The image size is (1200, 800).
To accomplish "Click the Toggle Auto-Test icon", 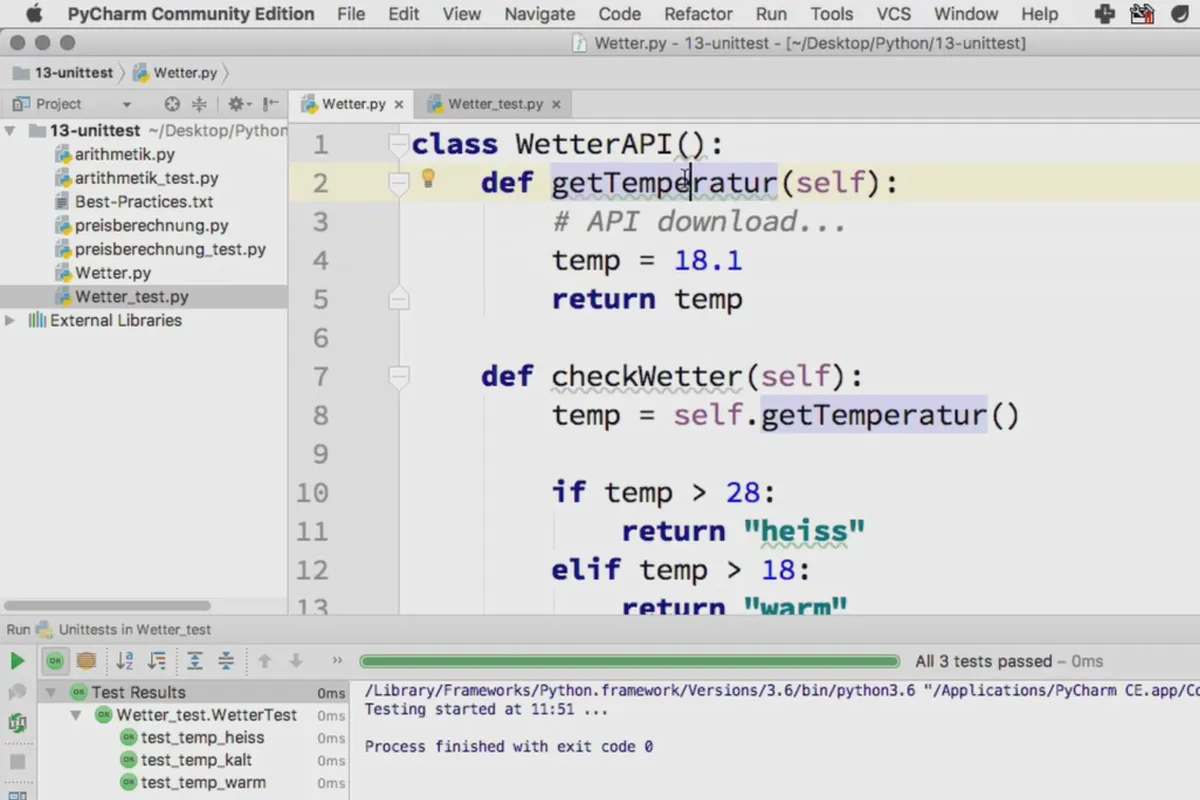I will 17,722.
